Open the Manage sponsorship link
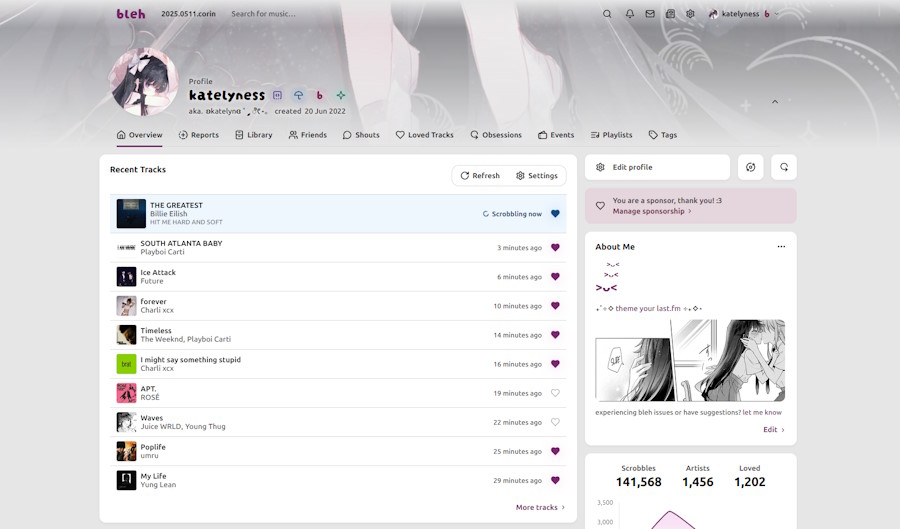Viewport: 900px width, 529px height. pyautogui.click(x=651, y=211)
